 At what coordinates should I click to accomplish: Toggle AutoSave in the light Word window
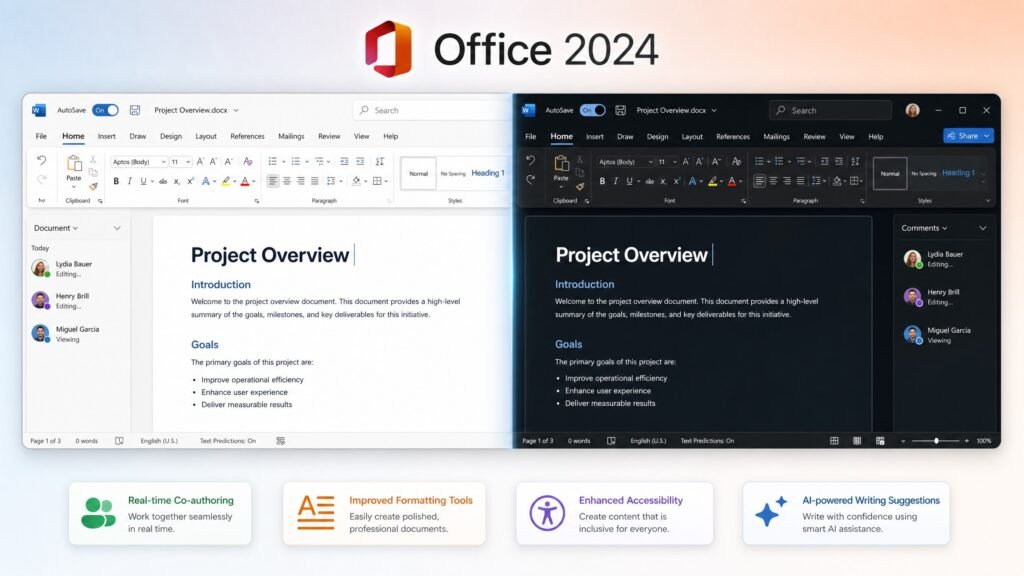coord(105,110)
